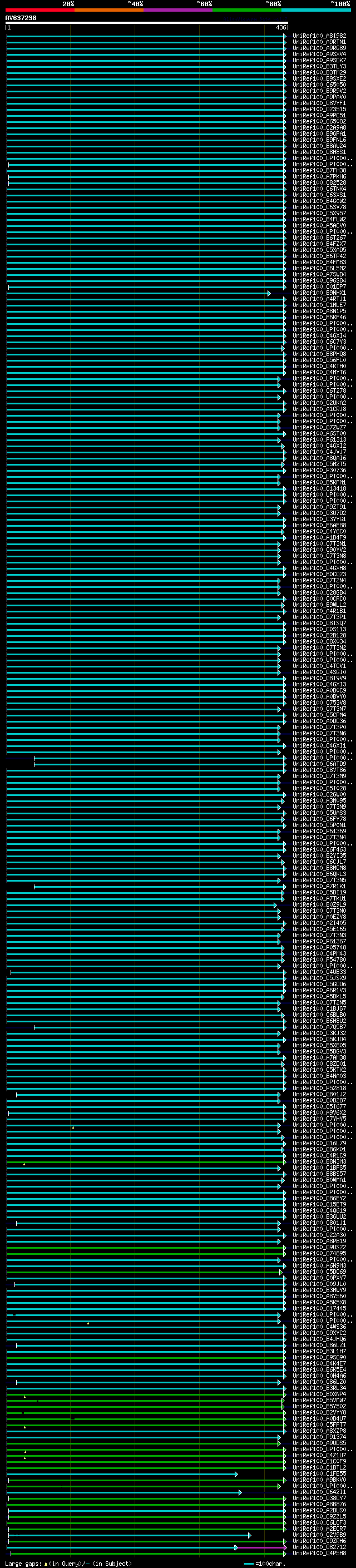Viewport: 356px width, 1568px height.
Task: Click the red 20% identity legend bar
Action: (39, 10)
